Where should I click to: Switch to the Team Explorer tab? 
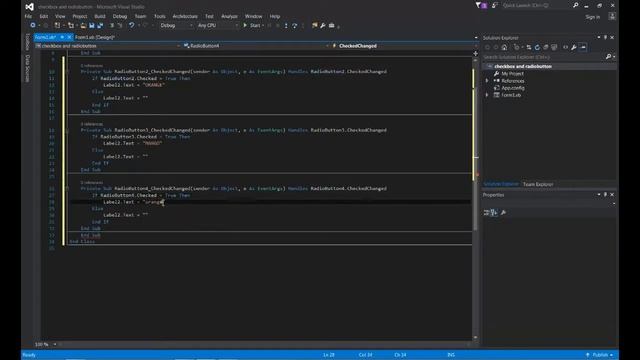coord(538,184)
